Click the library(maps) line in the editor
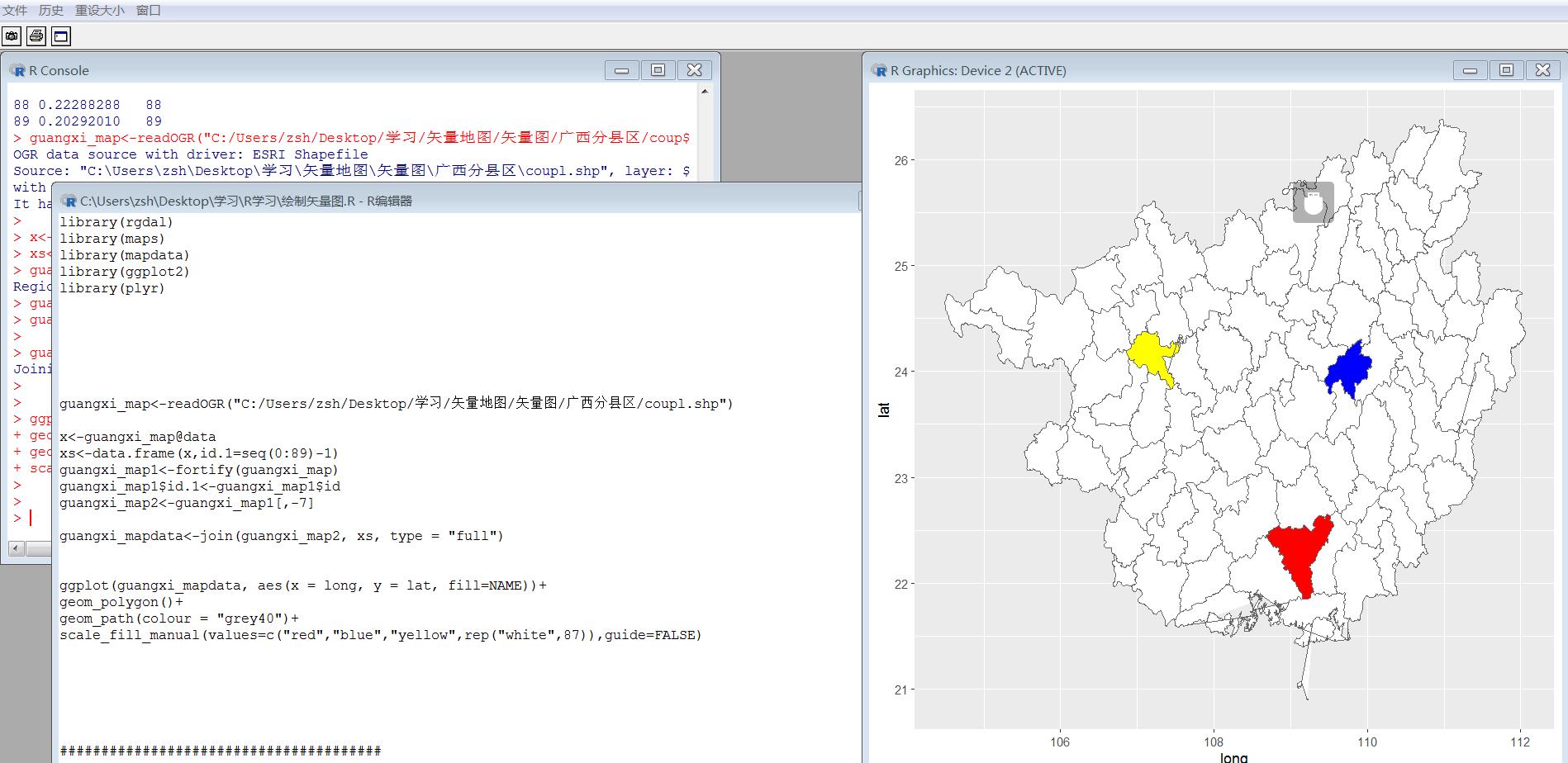Viewport: 1568px width, 763px height. (x=112, y=239)
